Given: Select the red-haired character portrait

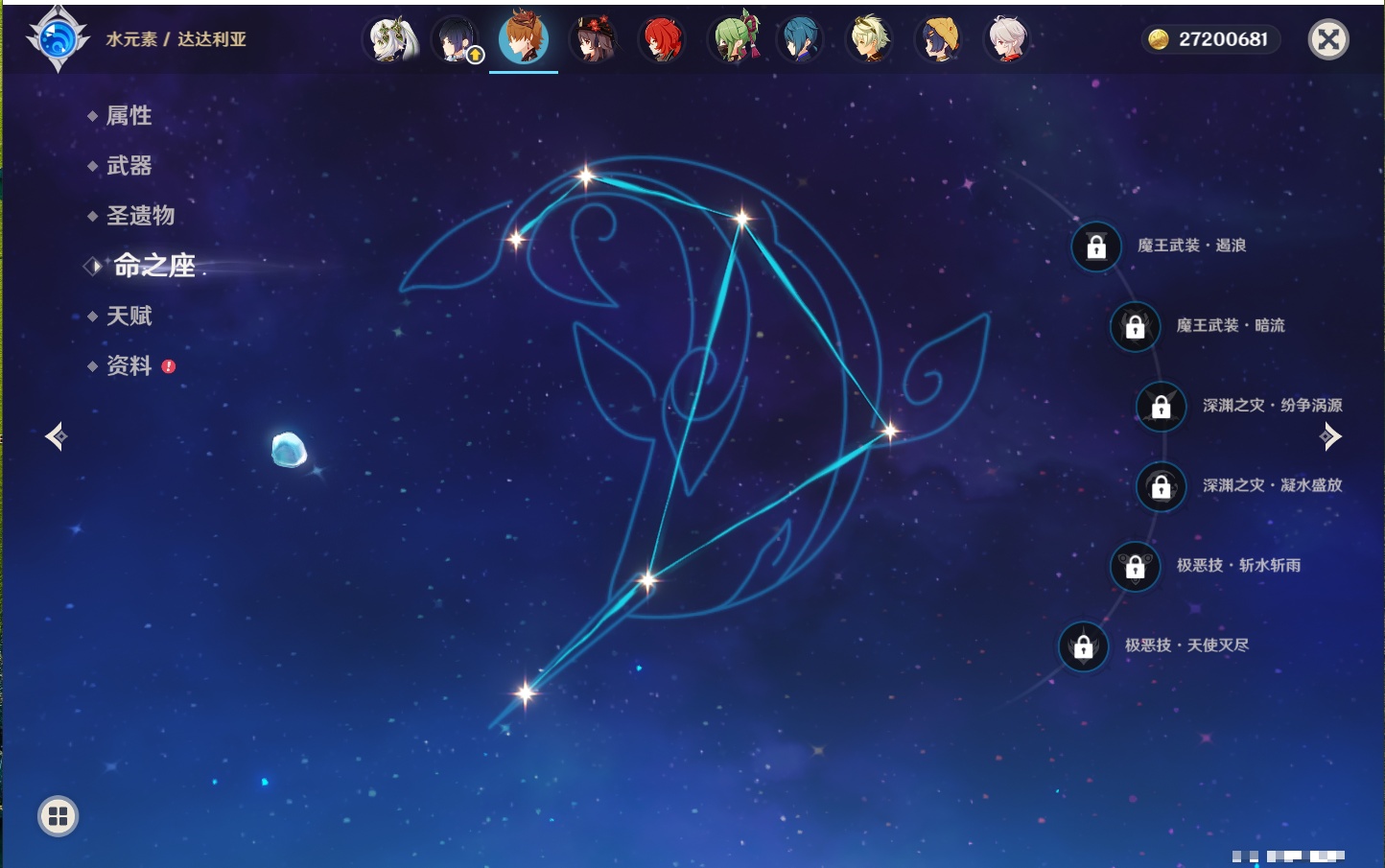Looking at the screenshot, I should coord(662,40).
